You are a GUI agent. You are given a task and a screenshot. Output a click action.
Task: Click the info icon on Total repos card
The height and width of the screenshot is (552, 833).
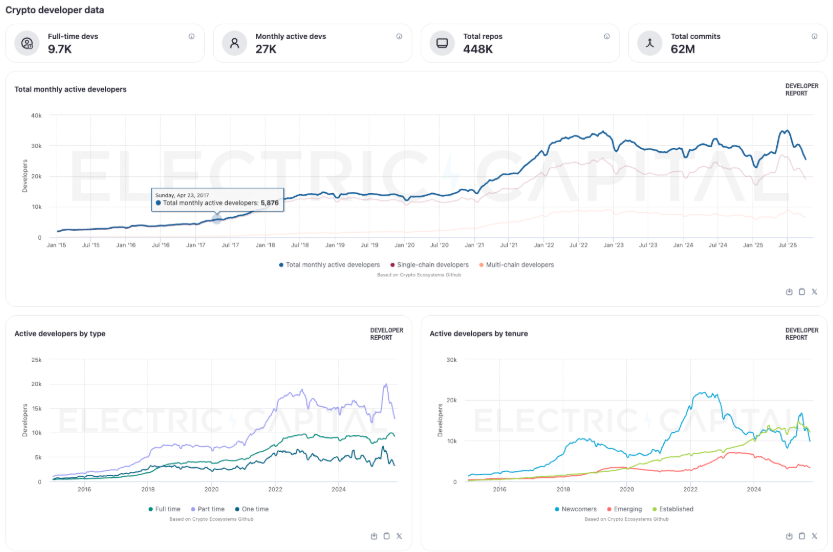click(606, 36)
